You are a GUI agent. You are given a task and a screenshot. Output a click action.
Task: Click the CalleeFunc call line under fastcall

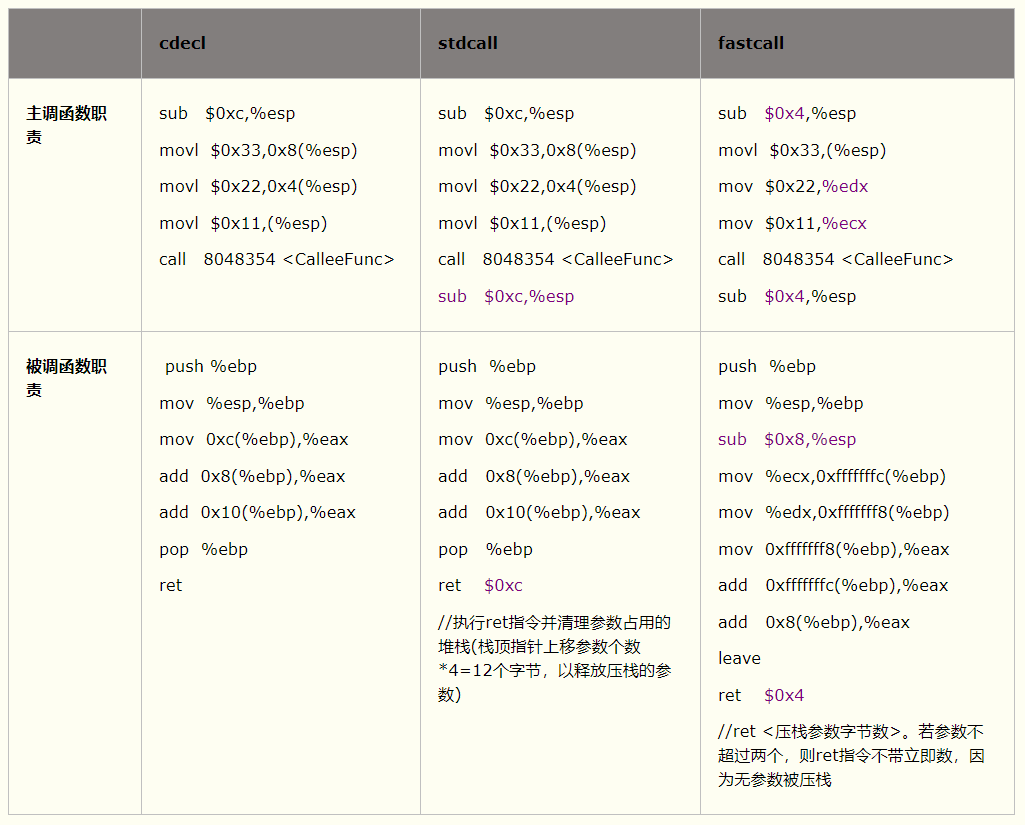click(x=835, y=260)
